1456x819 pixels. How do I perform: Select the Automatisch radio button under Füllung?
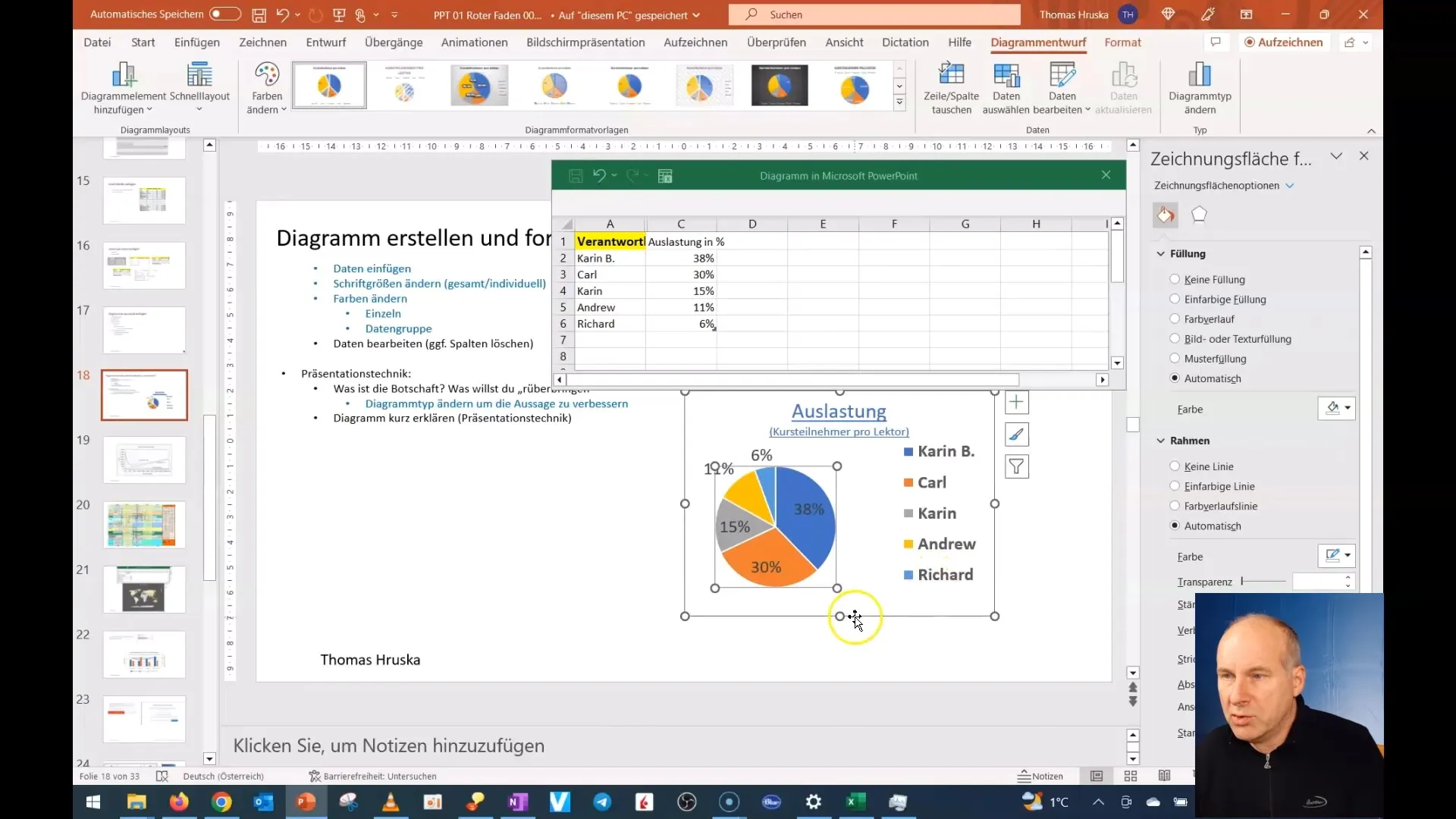tap(1175, 378)
